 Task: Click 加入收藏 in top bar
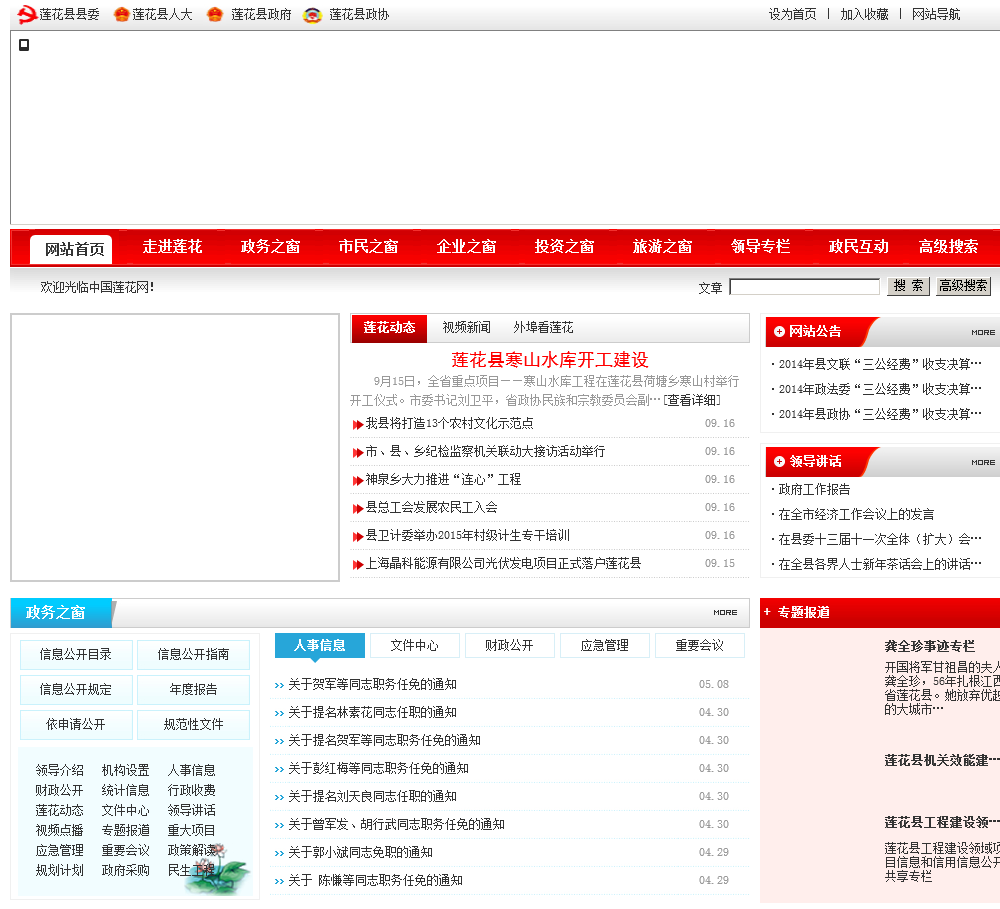coord(864,14)
